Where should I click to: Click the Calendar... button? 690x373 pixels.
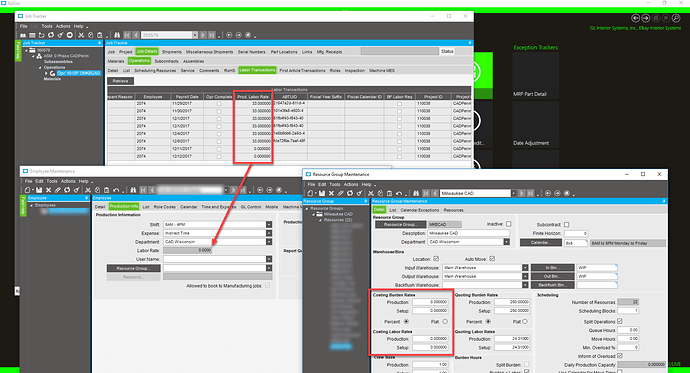pos(540,243)
